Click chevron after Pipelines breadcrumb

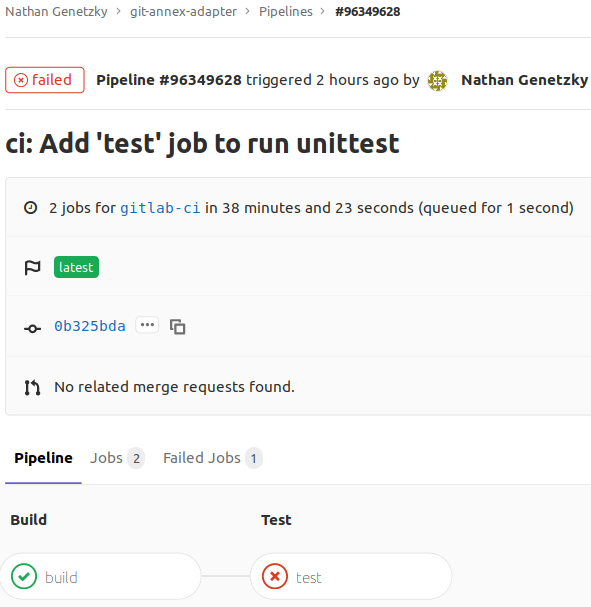click(x=323, y=12)
